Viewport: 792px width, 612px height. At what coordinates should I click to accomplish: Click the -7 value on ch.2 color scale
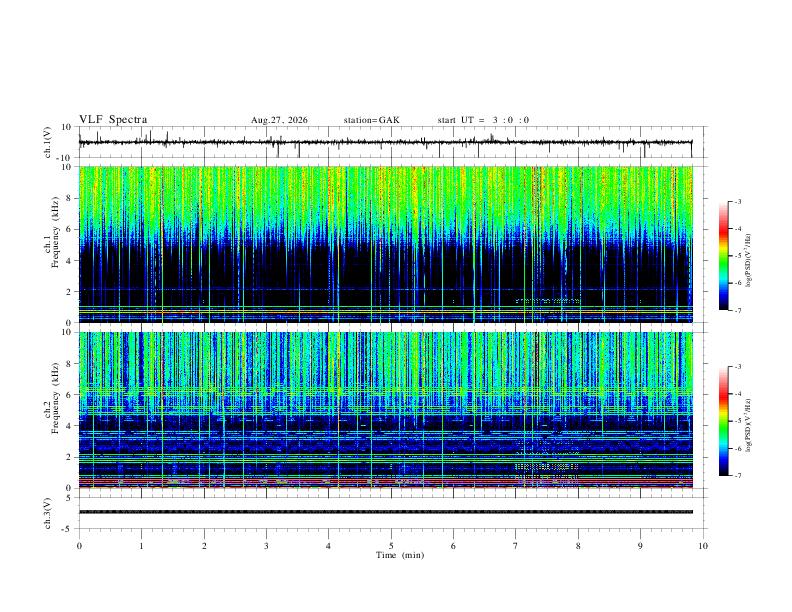737,475
